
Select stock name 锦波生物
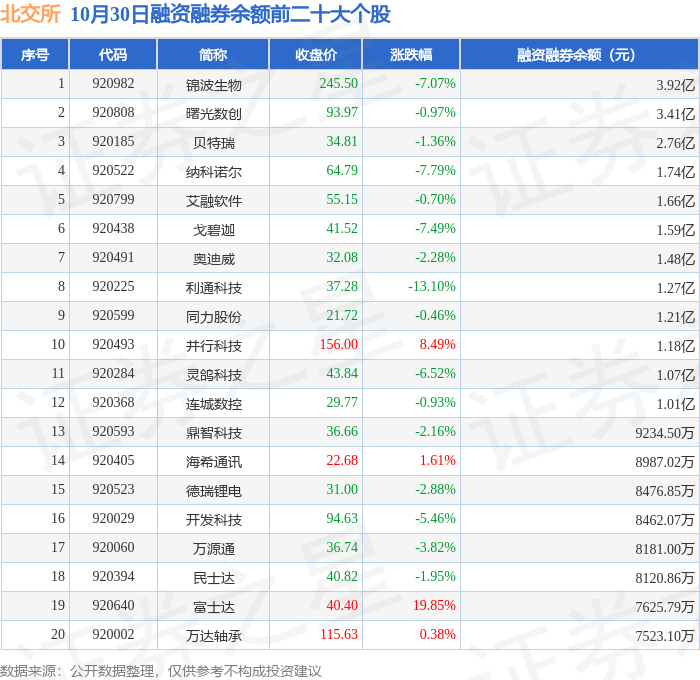pos(213,85)
